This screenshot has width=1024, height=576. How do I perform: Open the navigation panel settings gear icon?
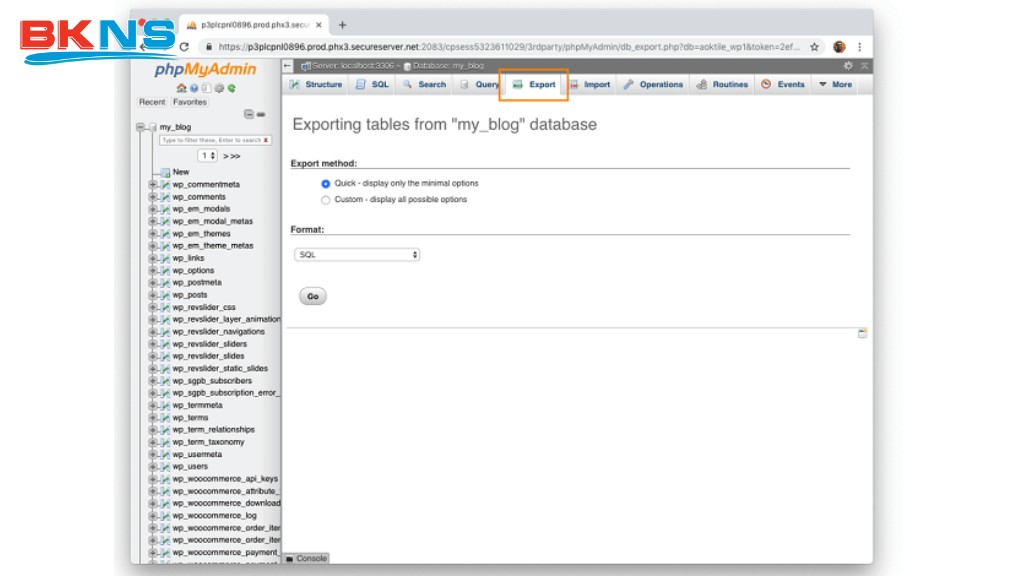point(219,88)
